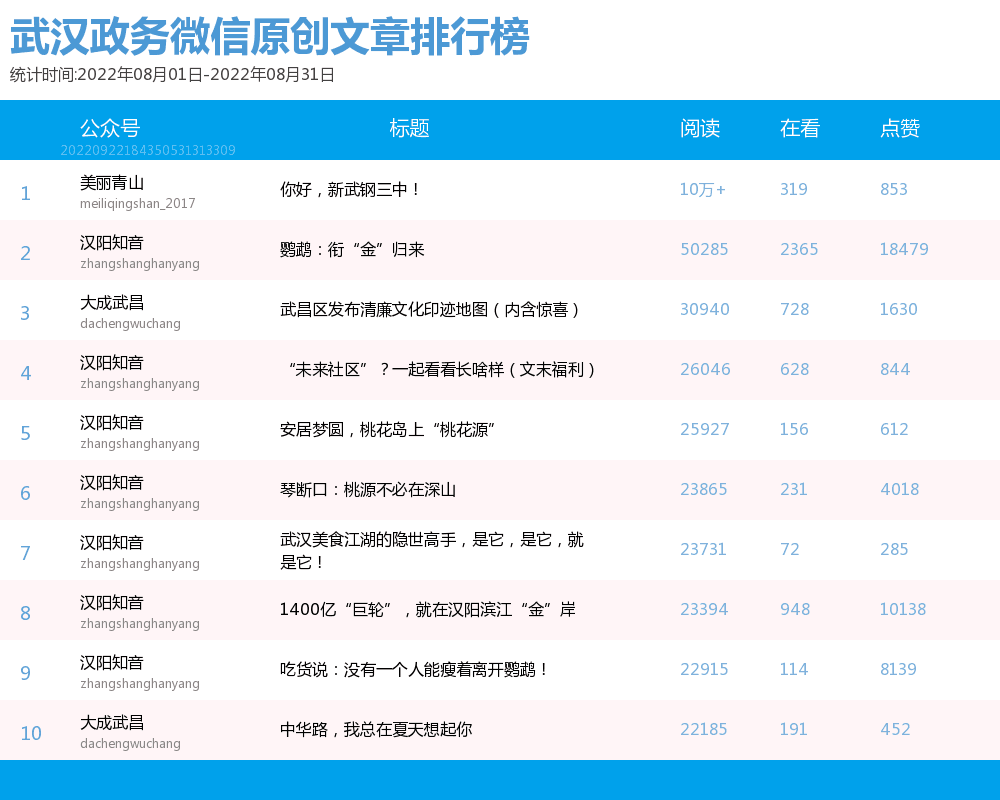Open article 中华路，我总在夏天想起你
Image resolution: width=1000 pixels, height=800 pixels.
click(x=376, y=729)
